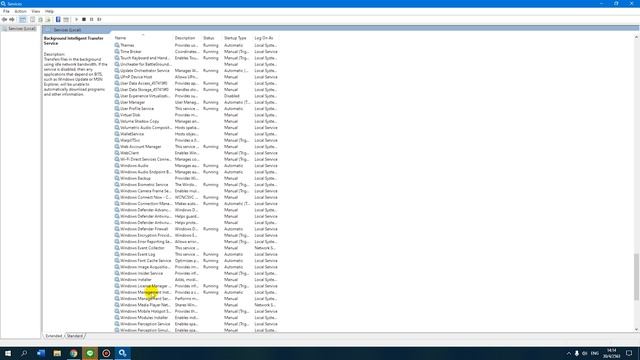Select the Windows Biometric Service row
The image size is (640, 360).
point(196,184)
